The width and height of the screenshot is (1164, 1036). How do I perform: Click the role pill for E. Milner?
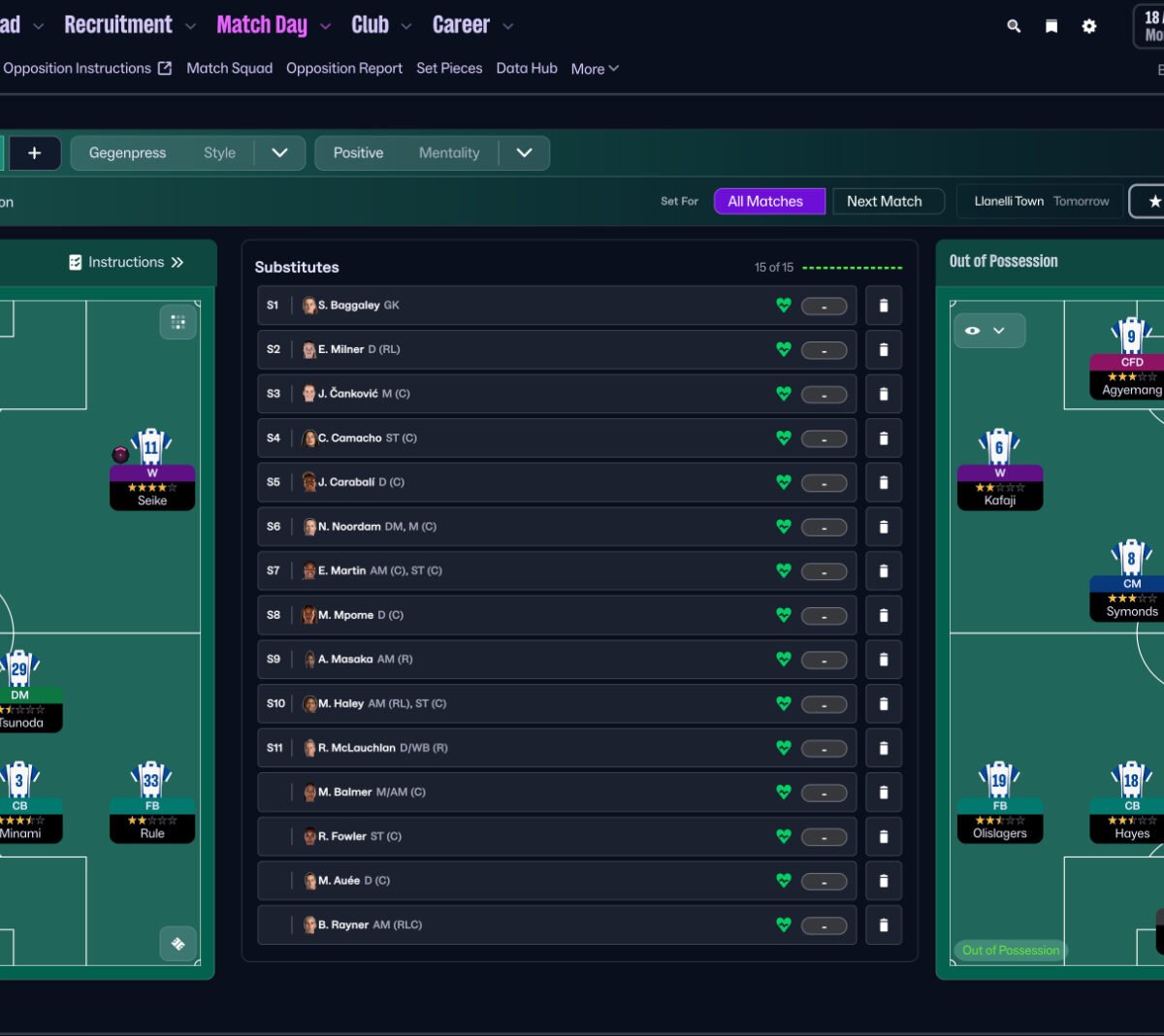(824, 350)
